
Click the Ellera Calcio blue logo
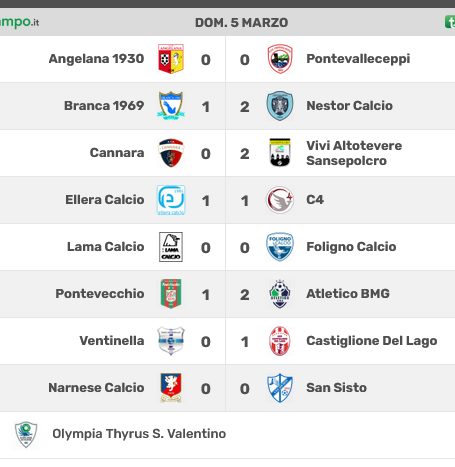[171, 200]
